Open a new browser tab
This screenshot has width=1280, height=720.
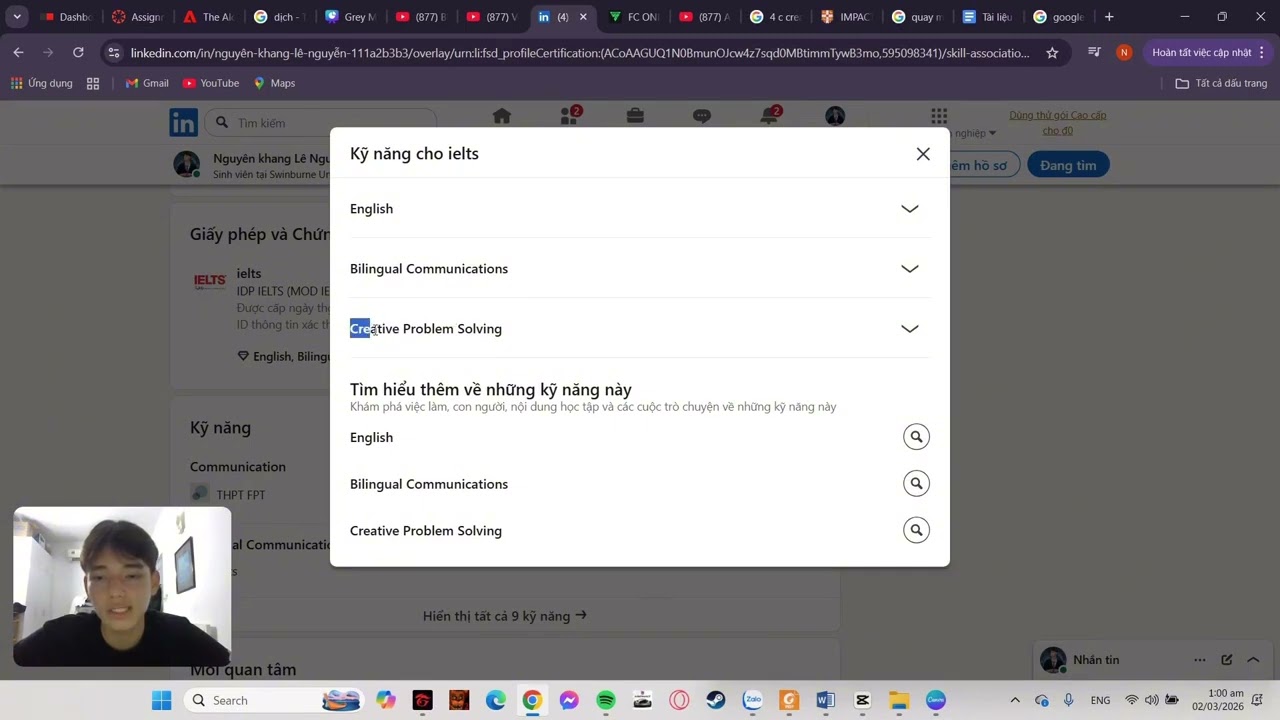(1109, 17)
